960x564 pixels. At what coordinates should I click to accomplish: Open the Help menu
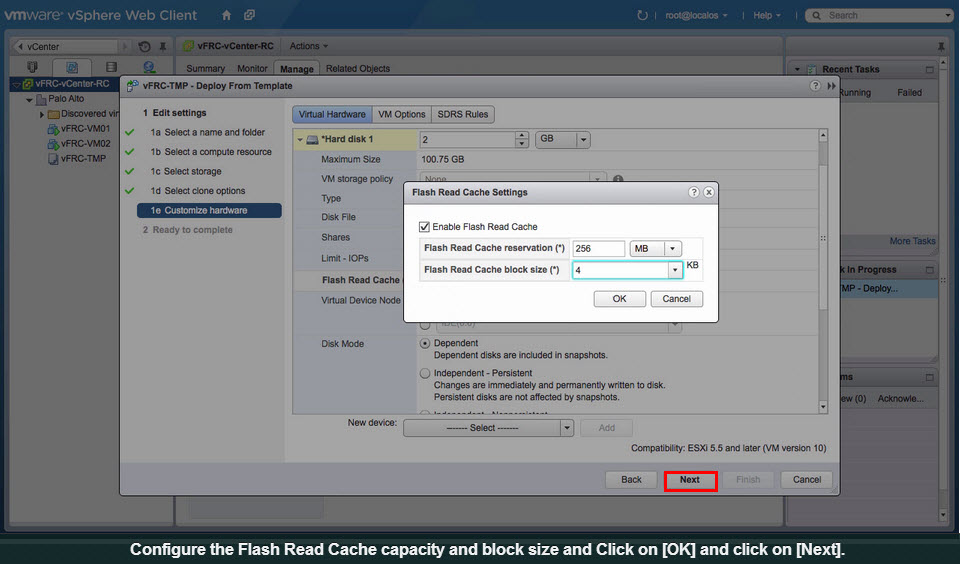767,15
